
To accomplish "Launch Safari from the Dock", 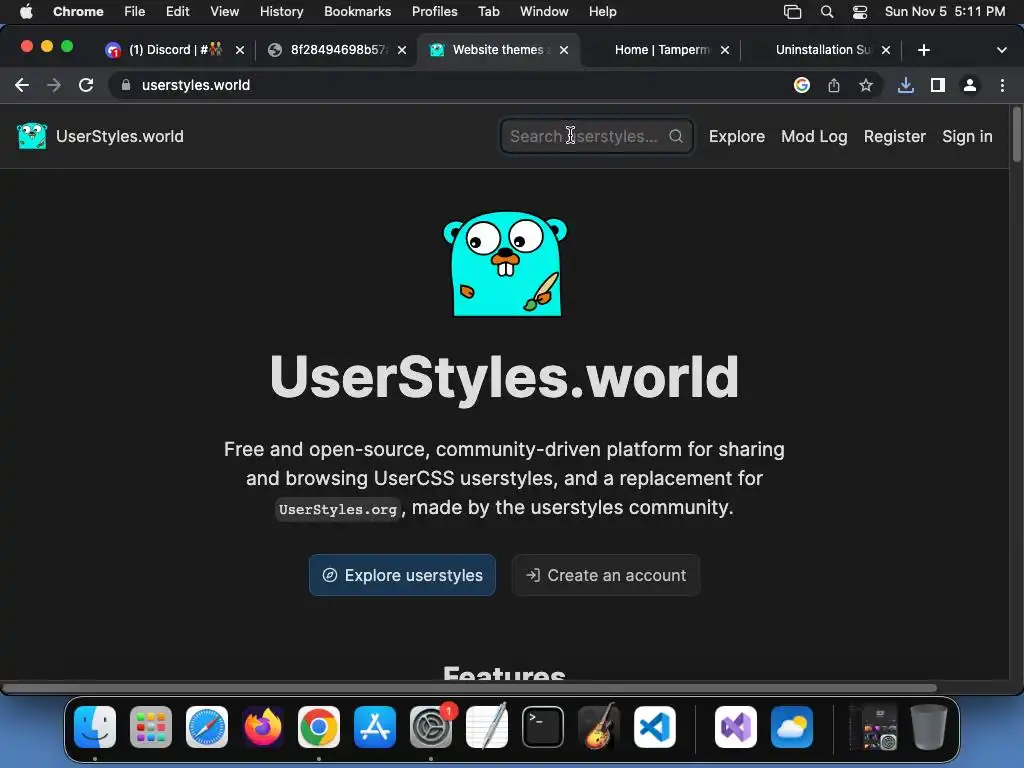I will click(207, 727).
